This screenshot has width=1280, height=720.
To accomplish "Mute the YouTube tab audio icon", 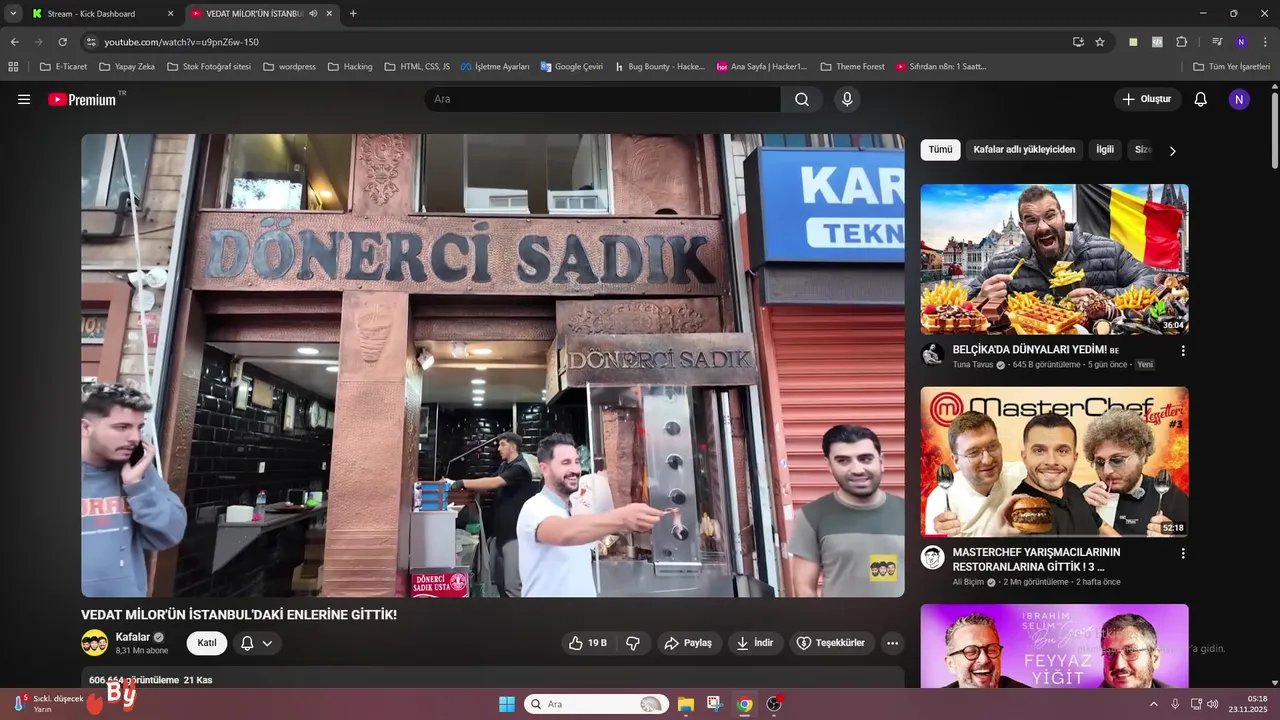I will pos(313,13).
